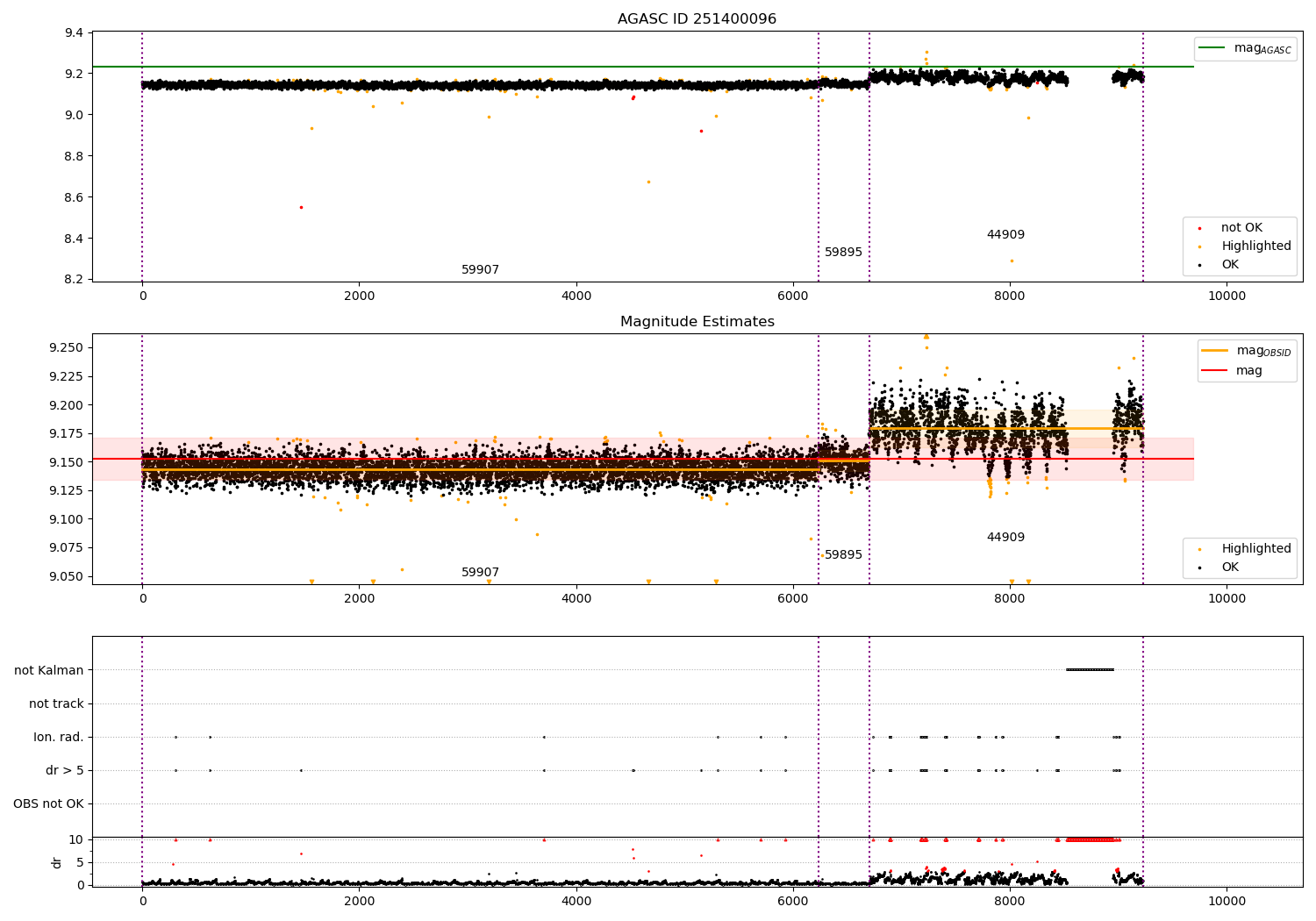Click the 44909 annotation in the top plot

[x=1005, y=235]
